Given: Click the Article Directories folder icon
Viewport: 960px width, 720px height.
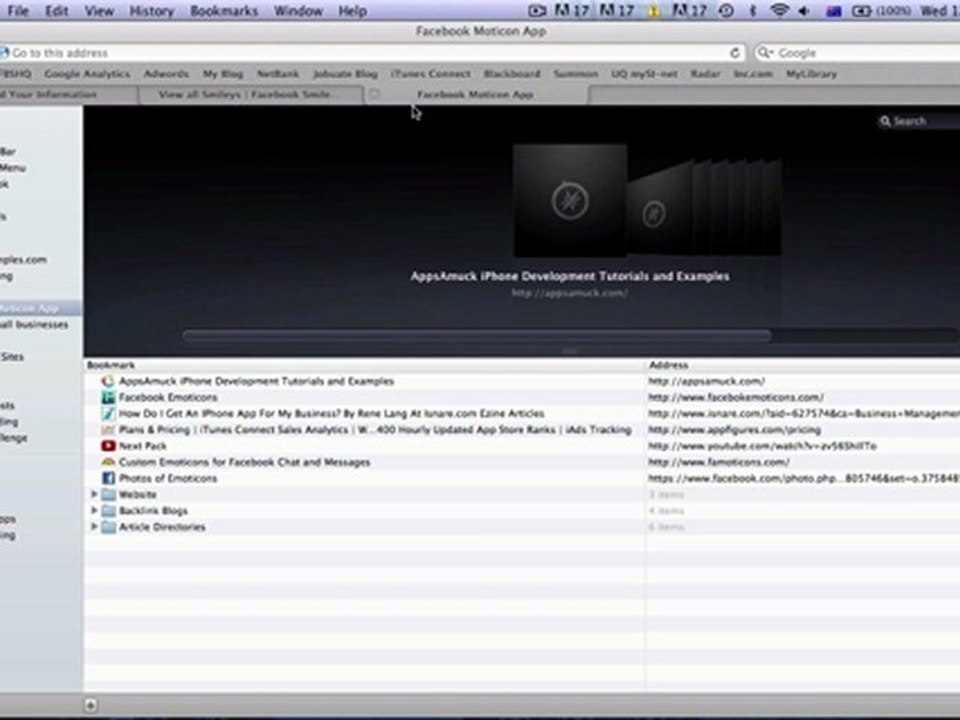Looking at the screenshot, I should point(108,527).
